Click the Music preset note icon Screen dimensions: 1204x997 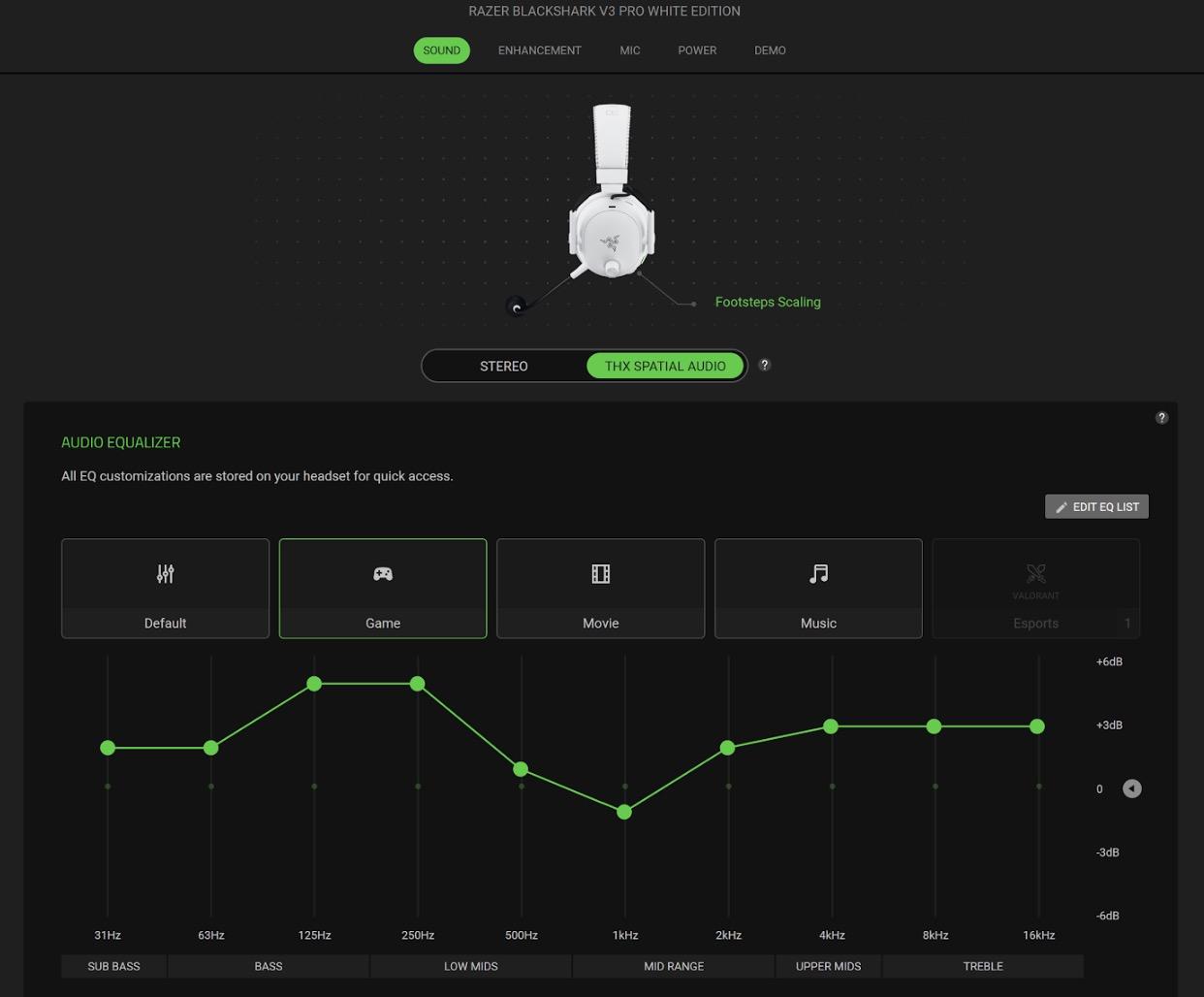(x=819, y=574)
